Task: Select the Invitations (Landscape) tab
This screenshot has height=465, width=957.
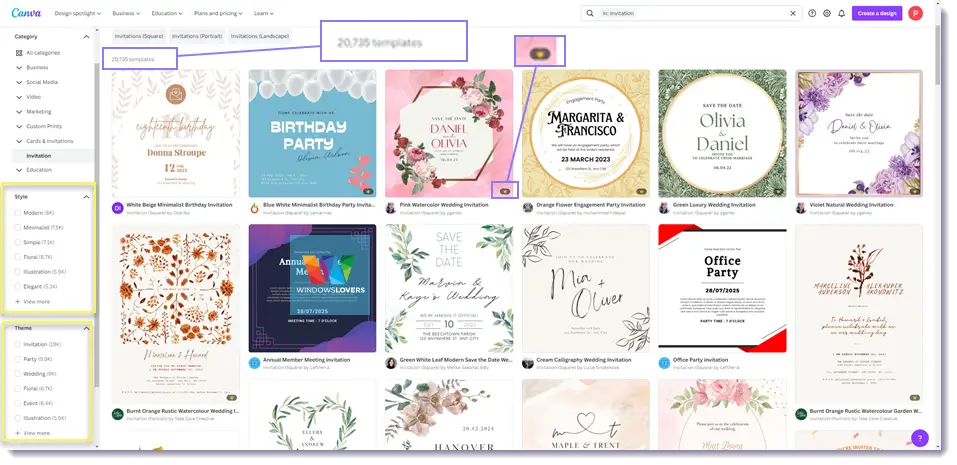Action: pos(259,36)
